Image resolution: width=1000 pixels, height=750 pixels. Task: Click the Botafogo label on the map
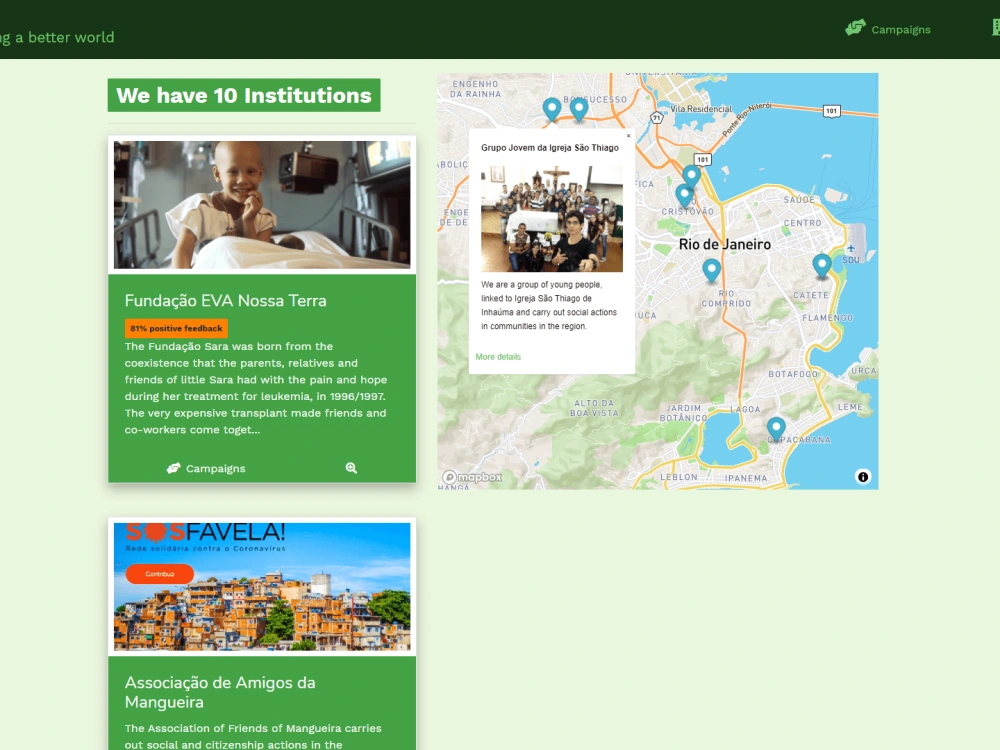tap(793, 374)
